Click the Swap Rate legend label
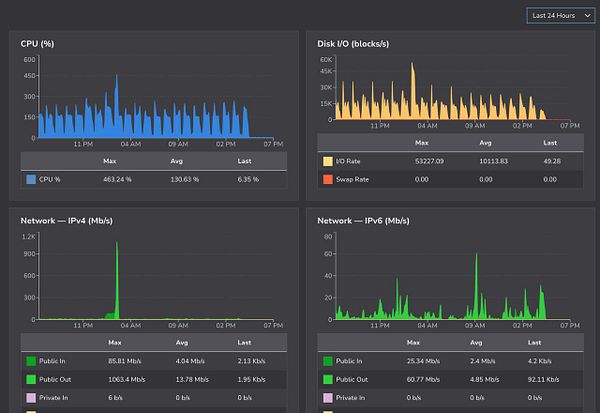Image resolution: width=600 pixels, height=413 pixels. point(352,179)
